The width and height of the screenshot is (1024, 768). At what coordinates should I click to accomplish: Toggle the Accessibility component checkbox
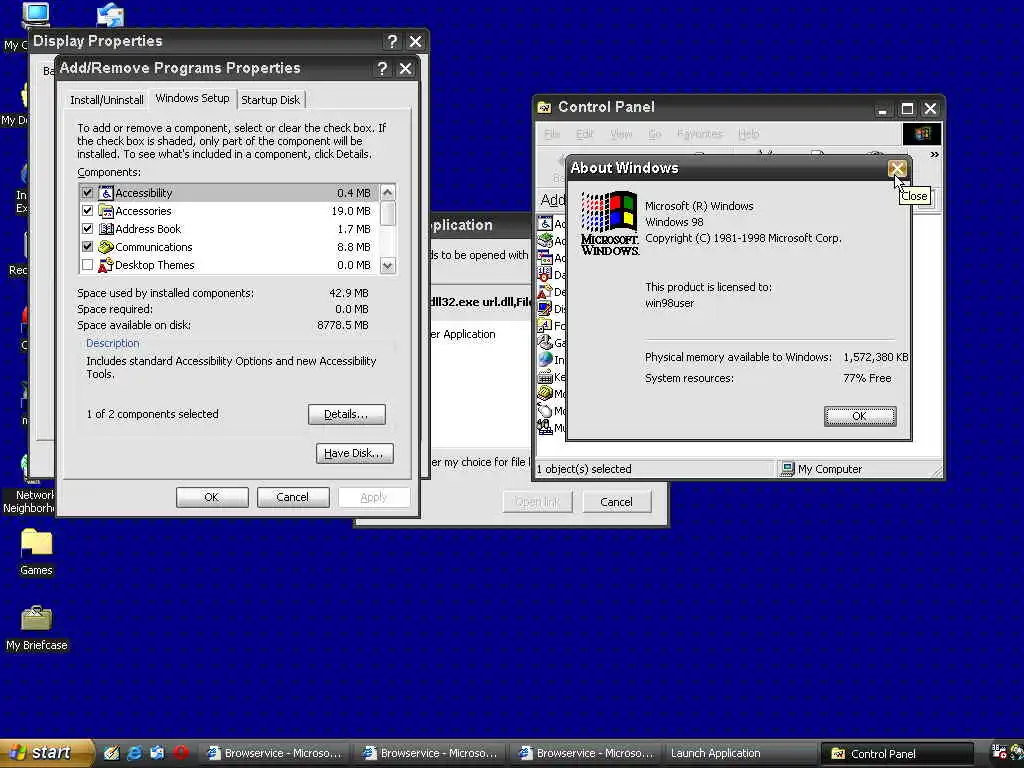click(x=87, y=193)
